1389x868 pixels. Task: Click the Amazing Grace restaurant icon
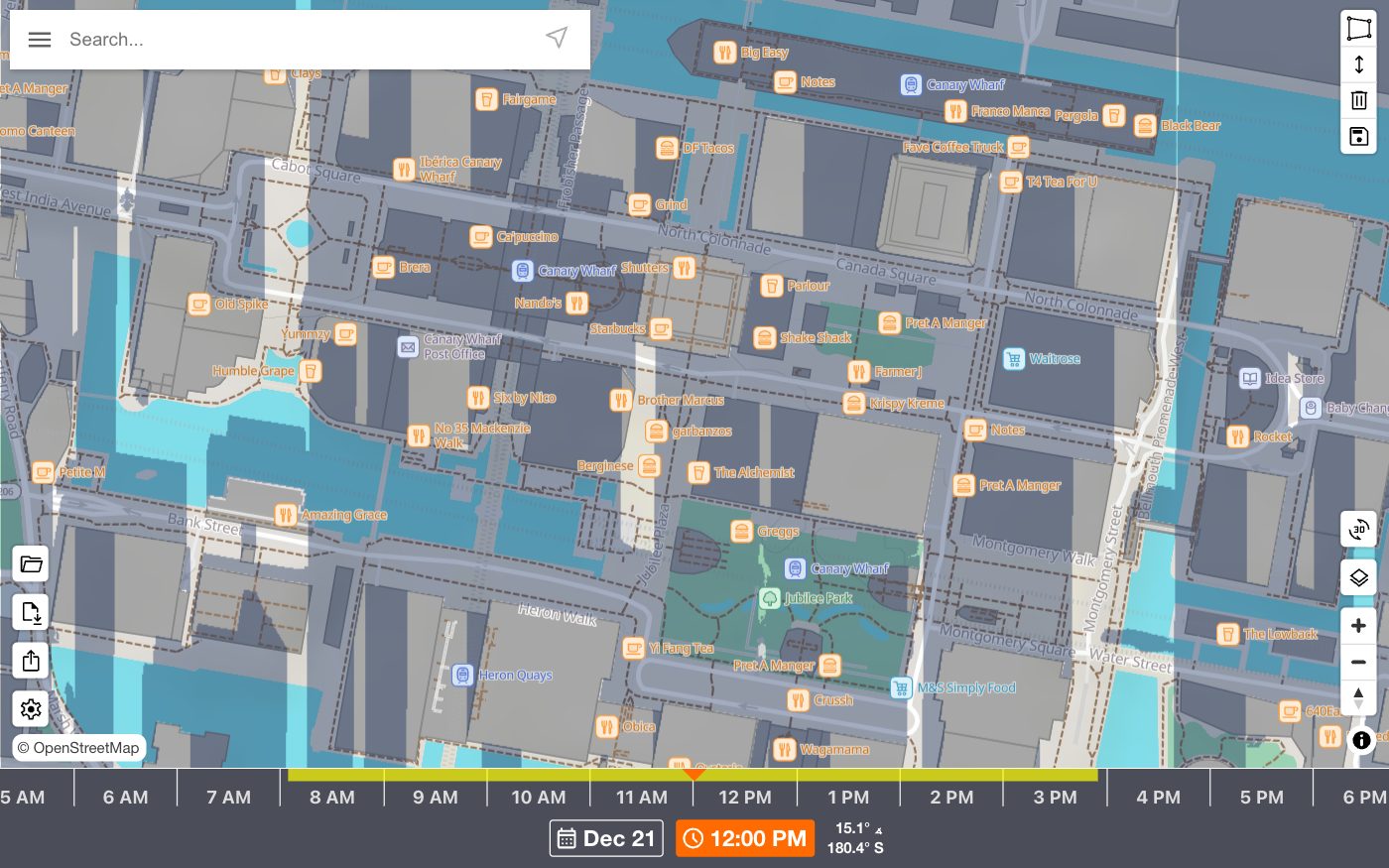(285, 514)
